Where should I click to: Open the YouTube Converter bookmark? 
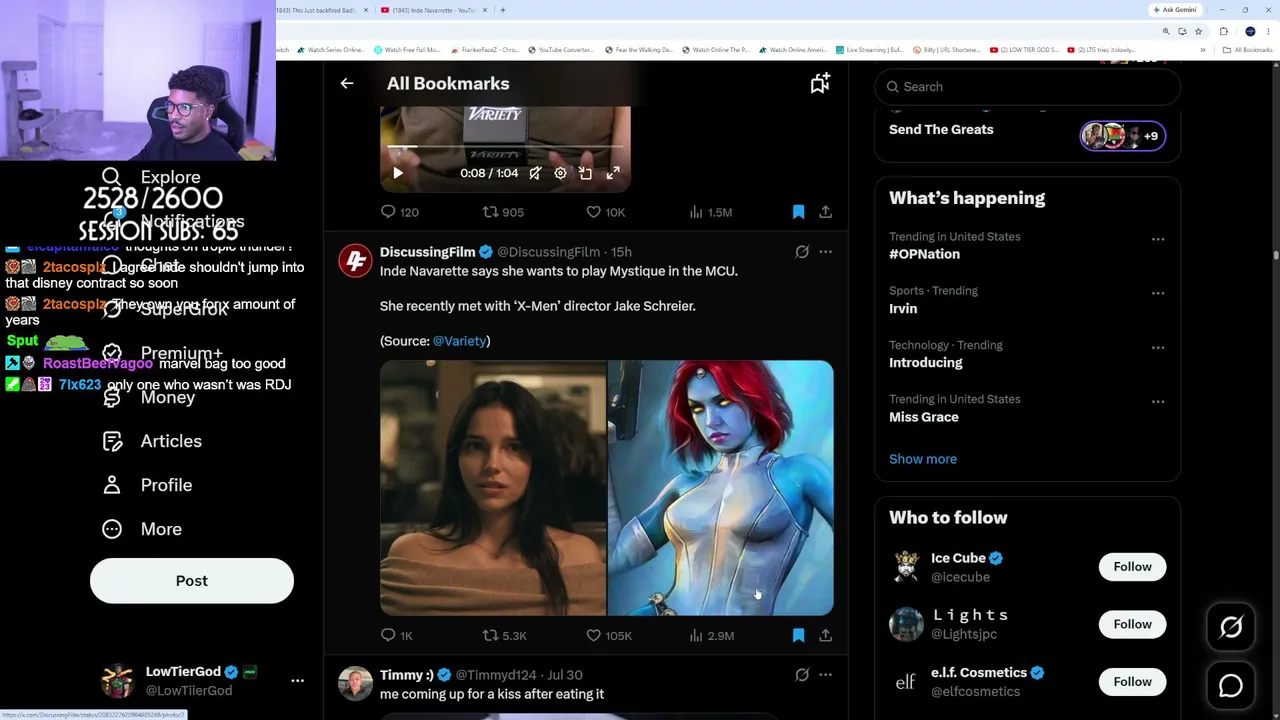pyautogui.click(x=561, y=50)
